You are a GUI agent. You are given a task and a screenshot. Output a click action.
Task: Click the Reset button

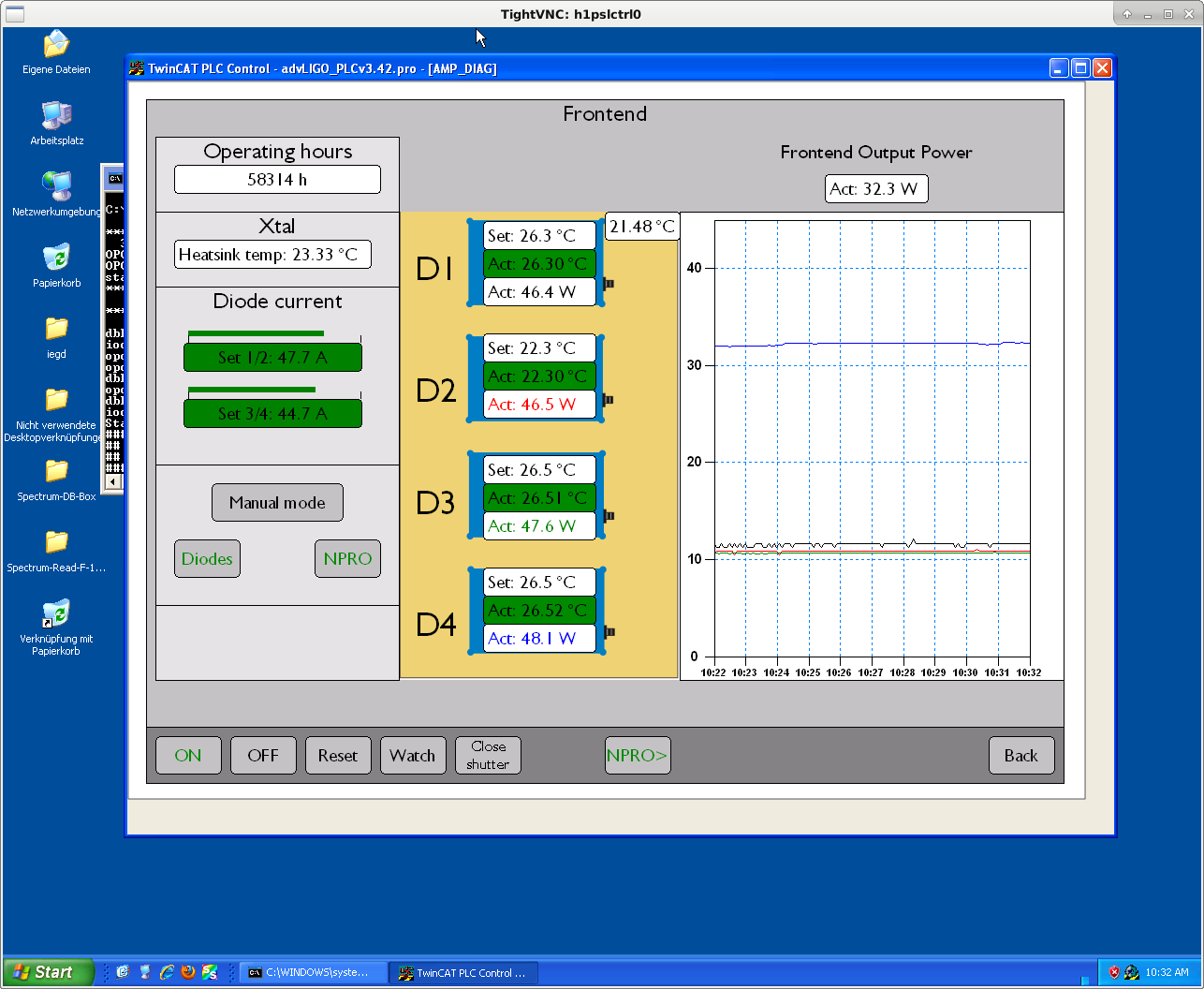[337, 756]
